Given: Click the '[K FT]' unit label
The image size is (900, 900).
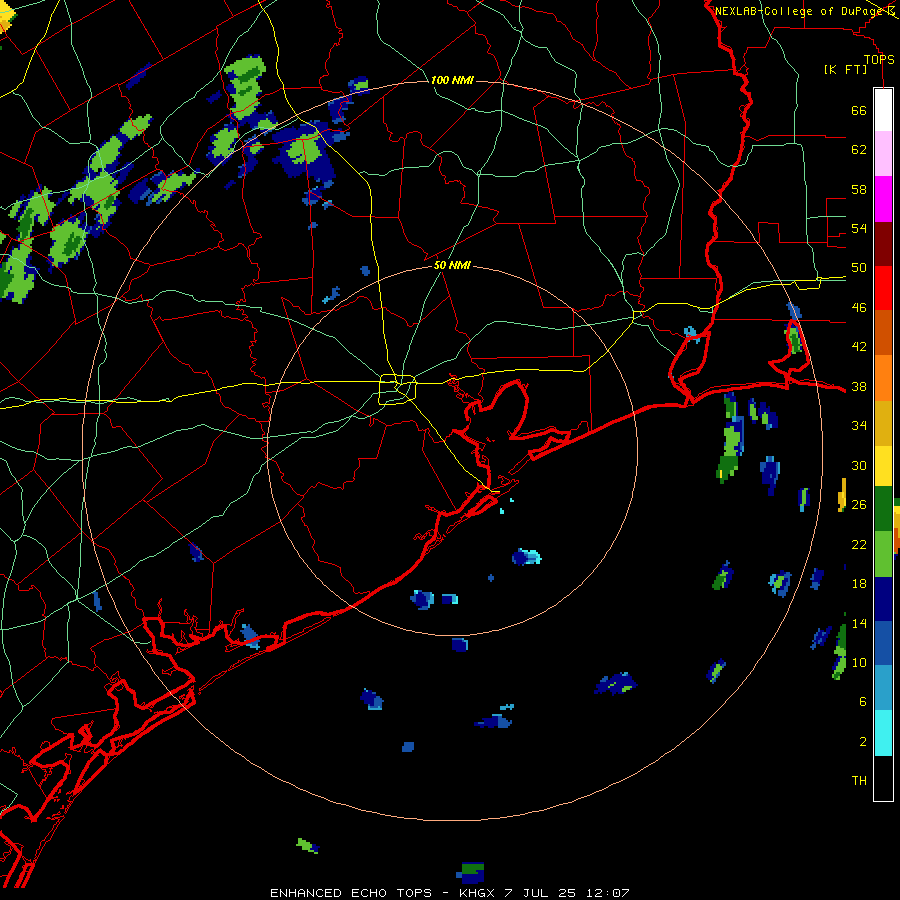Looking at the screenshot, I should pos(845,69).
